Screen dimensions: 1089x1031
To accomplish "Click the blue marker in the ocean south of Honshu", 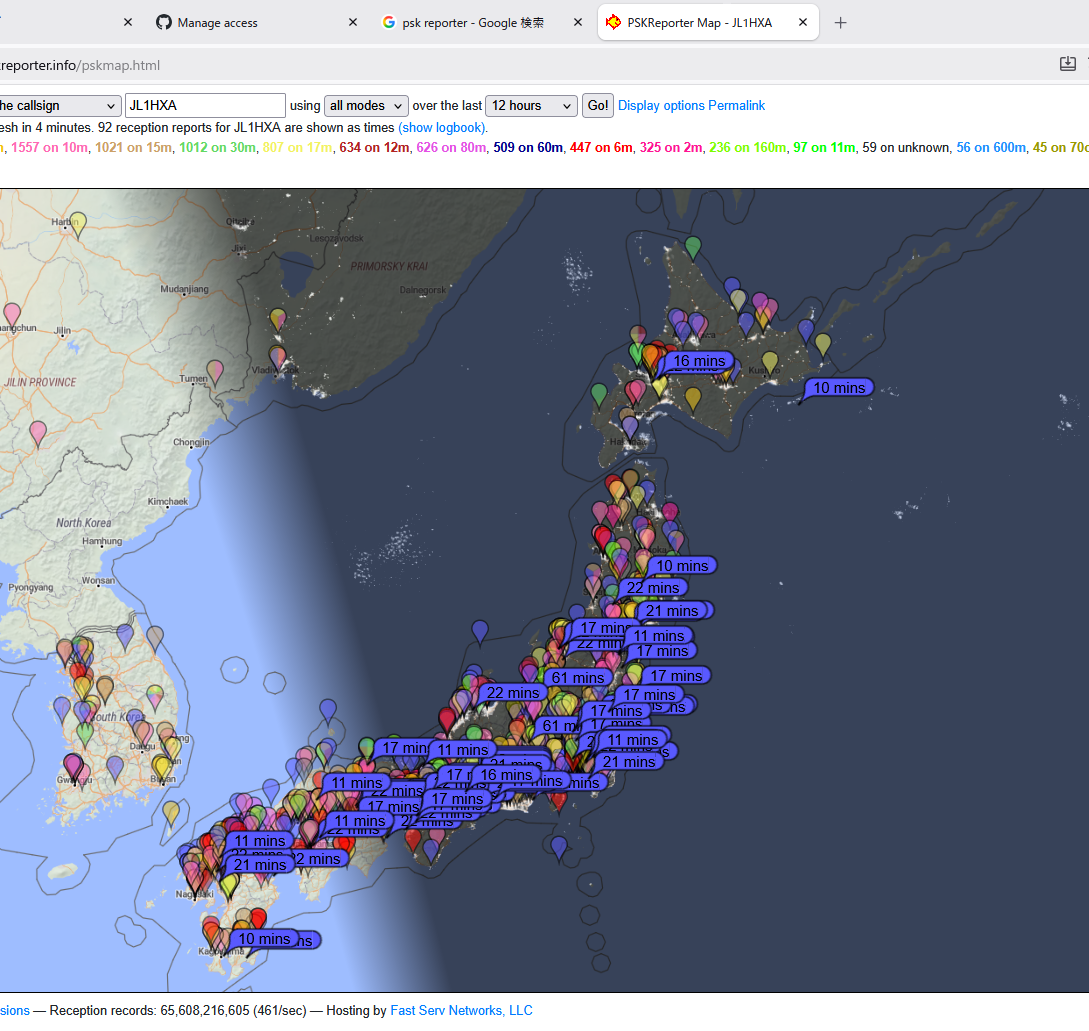I will click(559, 847).
